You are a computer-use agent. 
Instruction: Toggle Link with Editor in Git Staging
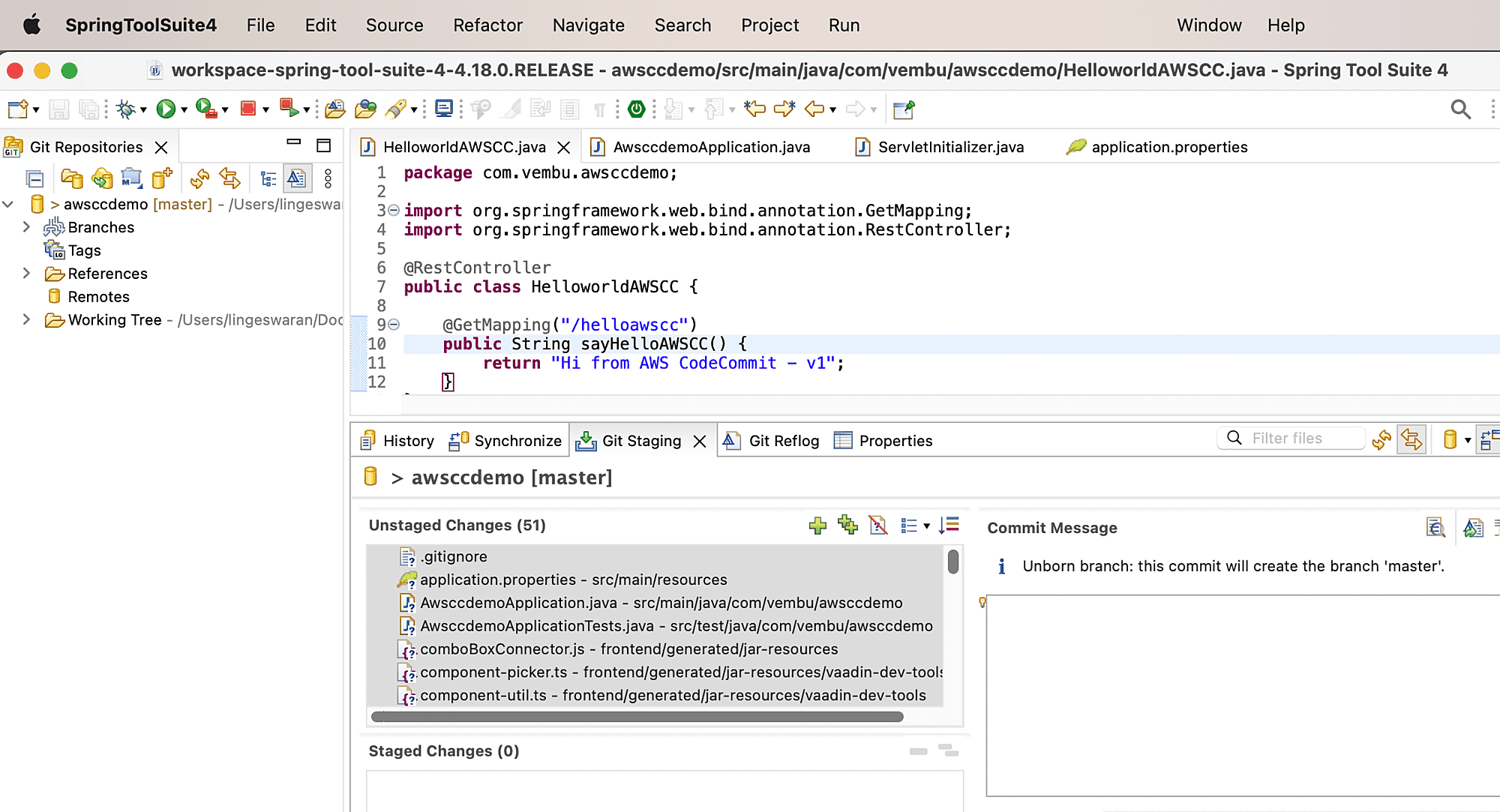click(x=1411, y=439)
